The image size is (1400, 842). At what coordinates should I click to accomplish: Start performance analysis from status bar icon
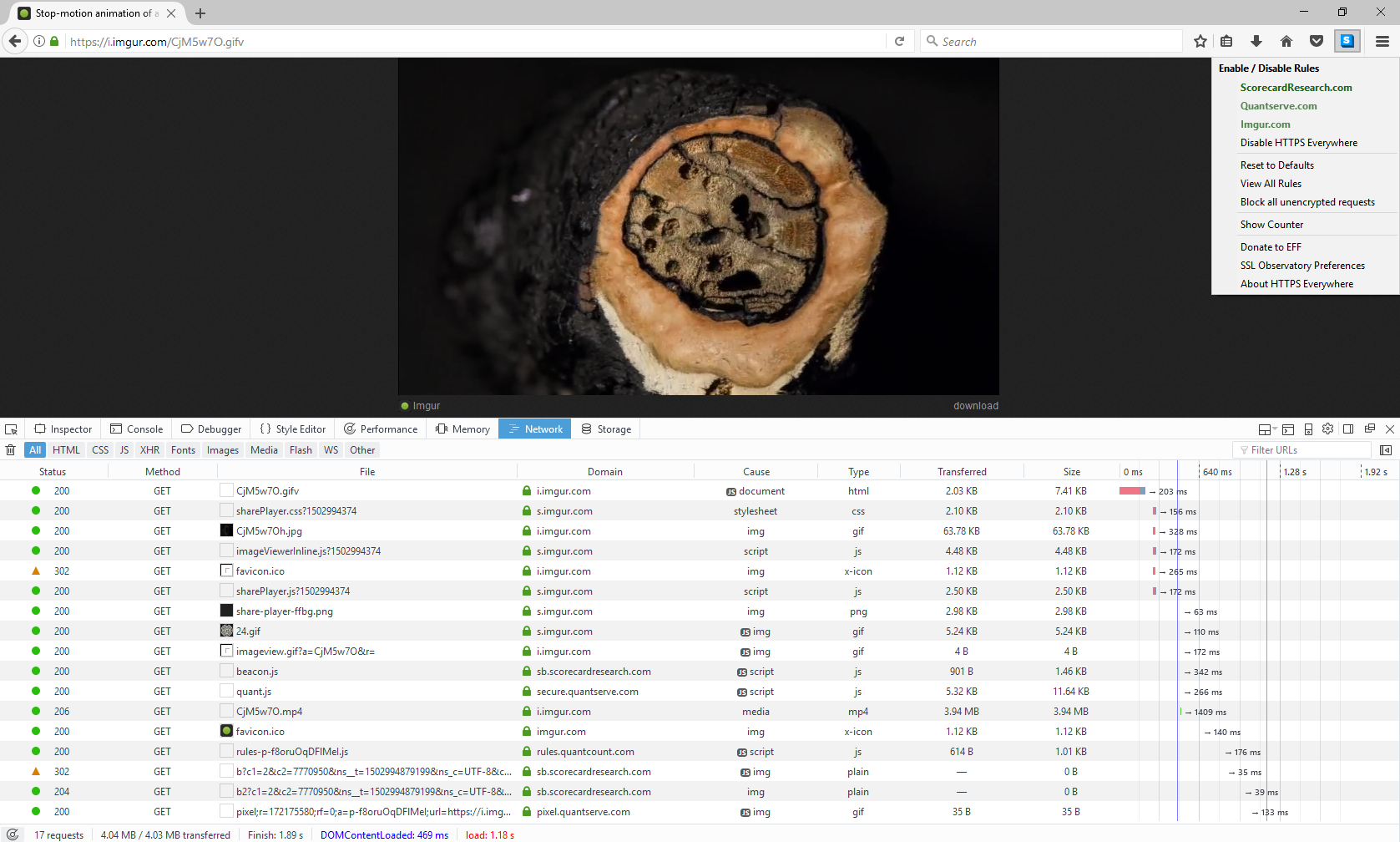[x=13, y=834]
